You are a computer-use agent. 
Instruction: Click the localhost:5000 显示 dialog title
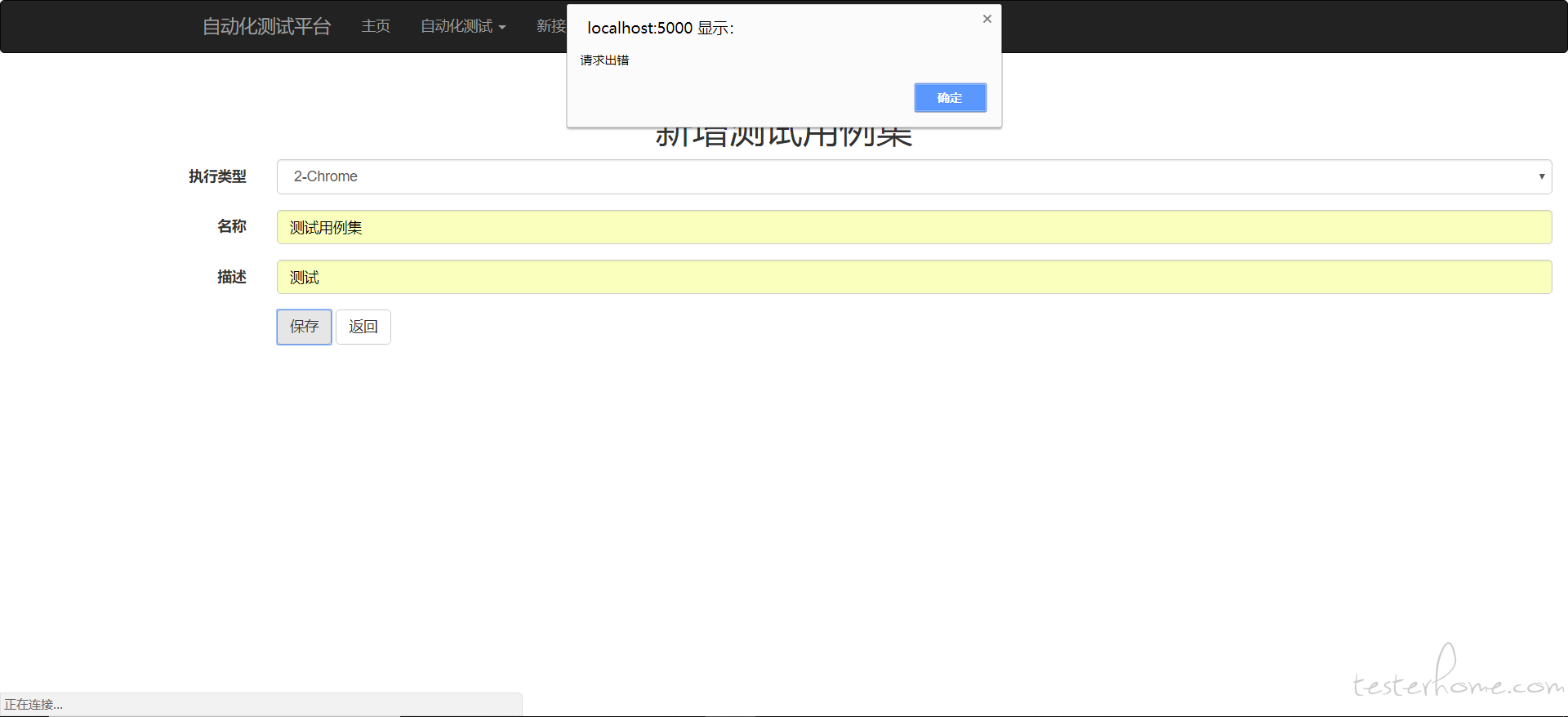point(661,28)
